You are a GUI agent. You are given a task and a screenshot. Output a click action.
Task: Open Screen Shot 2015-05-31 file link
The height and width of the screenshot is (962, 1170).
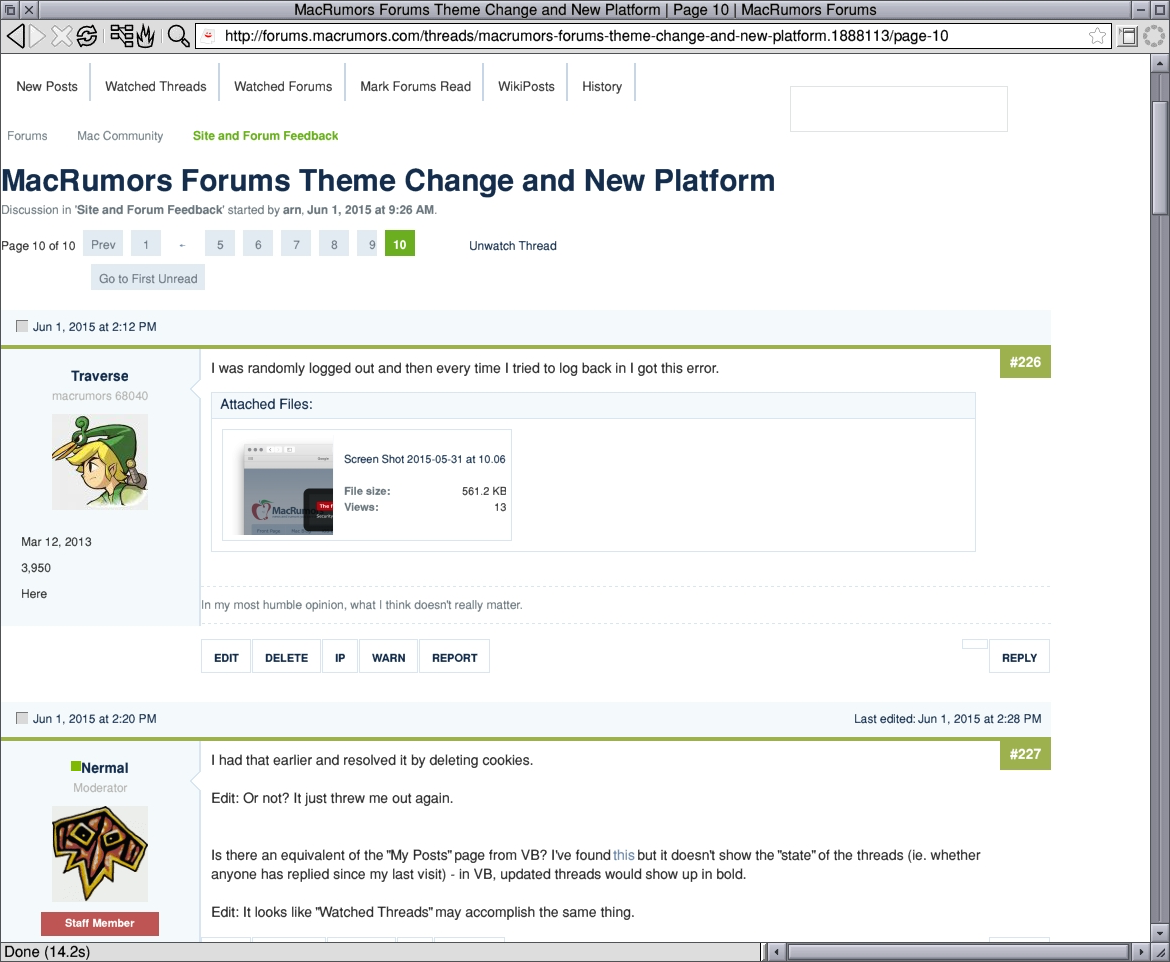(425, 459)
